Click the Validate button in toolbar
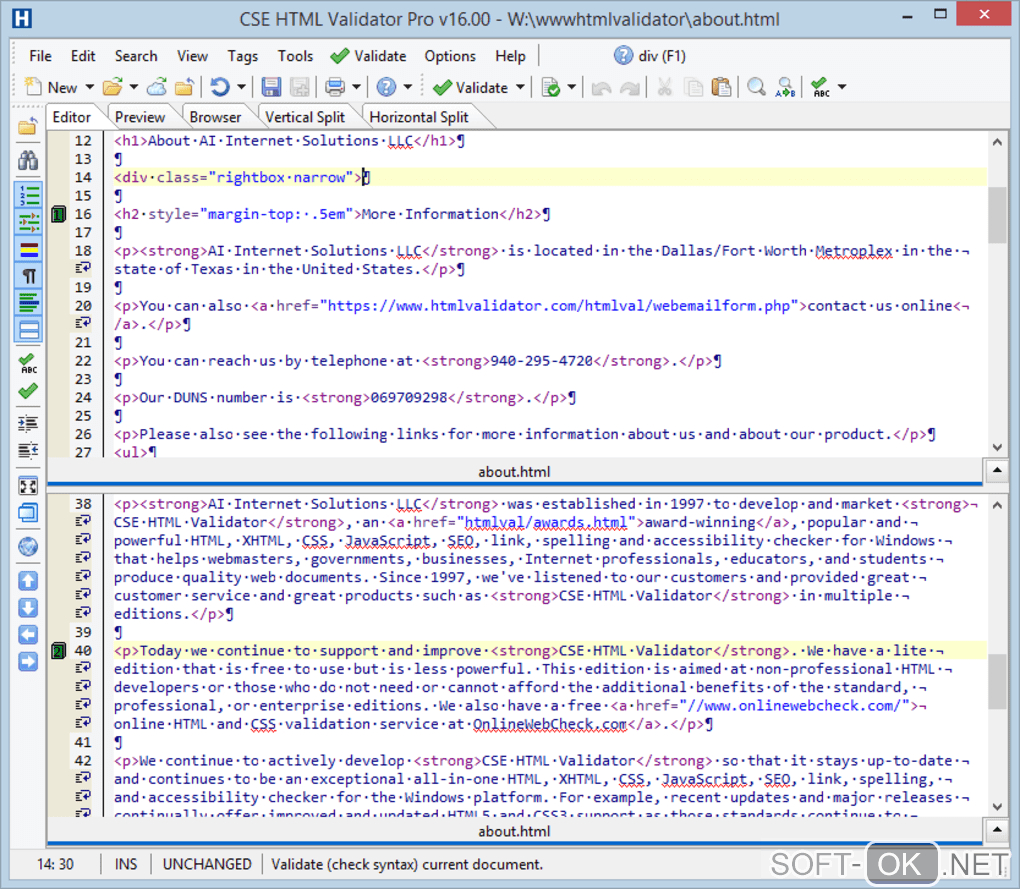This screenshot has width=1020, height=889. [471, 87]
